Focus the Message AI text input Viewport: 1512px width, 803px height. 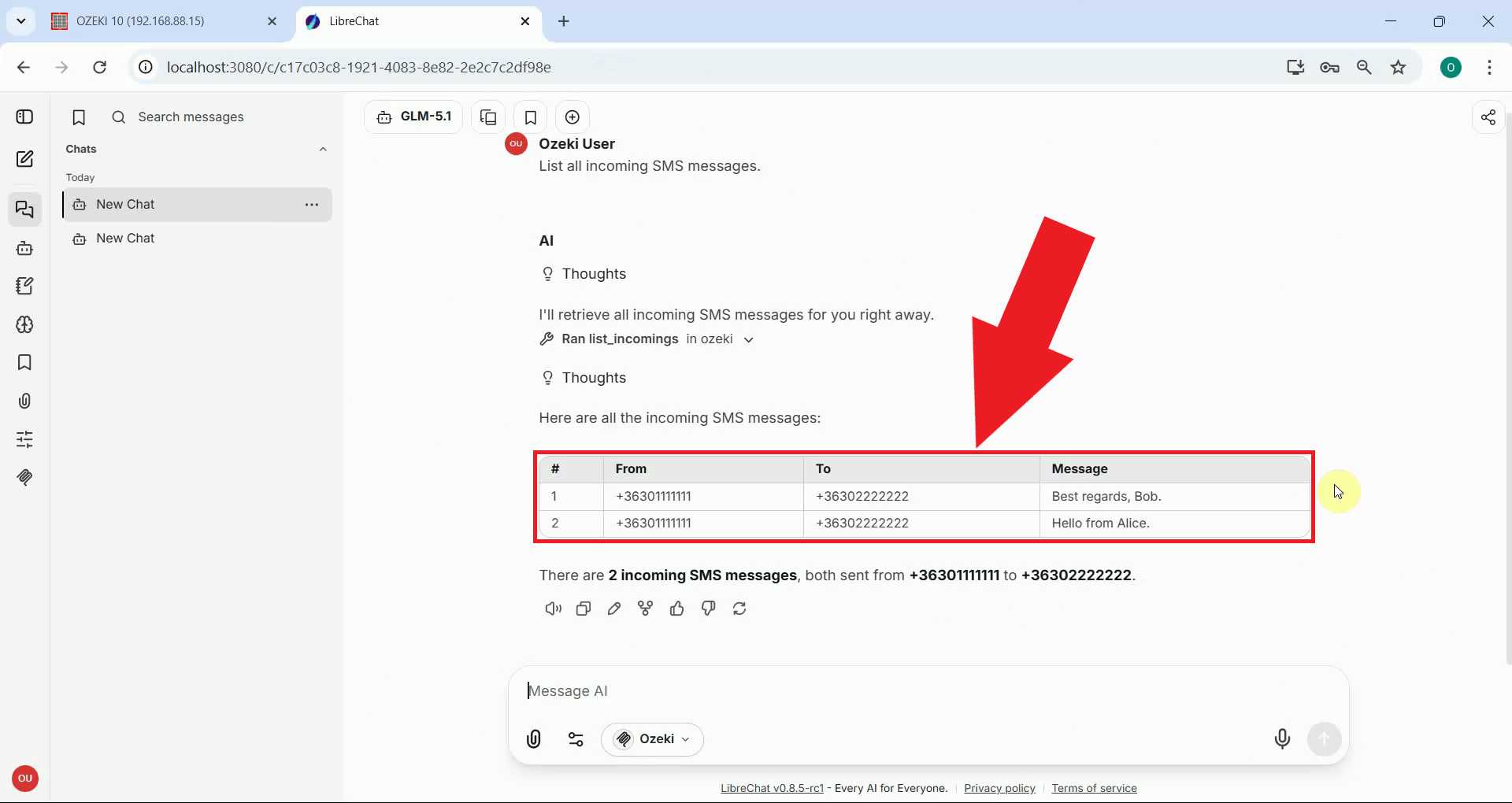929,691
